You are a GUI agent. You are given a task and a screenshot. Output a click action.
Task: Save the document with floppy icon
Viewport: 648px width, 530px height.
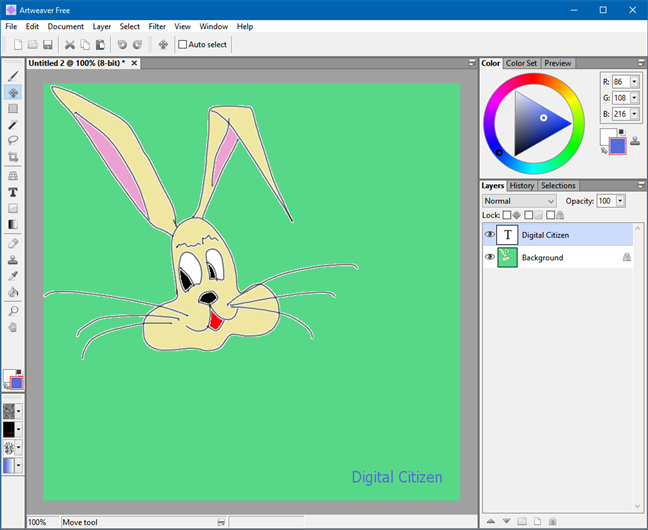click(48, 45)
